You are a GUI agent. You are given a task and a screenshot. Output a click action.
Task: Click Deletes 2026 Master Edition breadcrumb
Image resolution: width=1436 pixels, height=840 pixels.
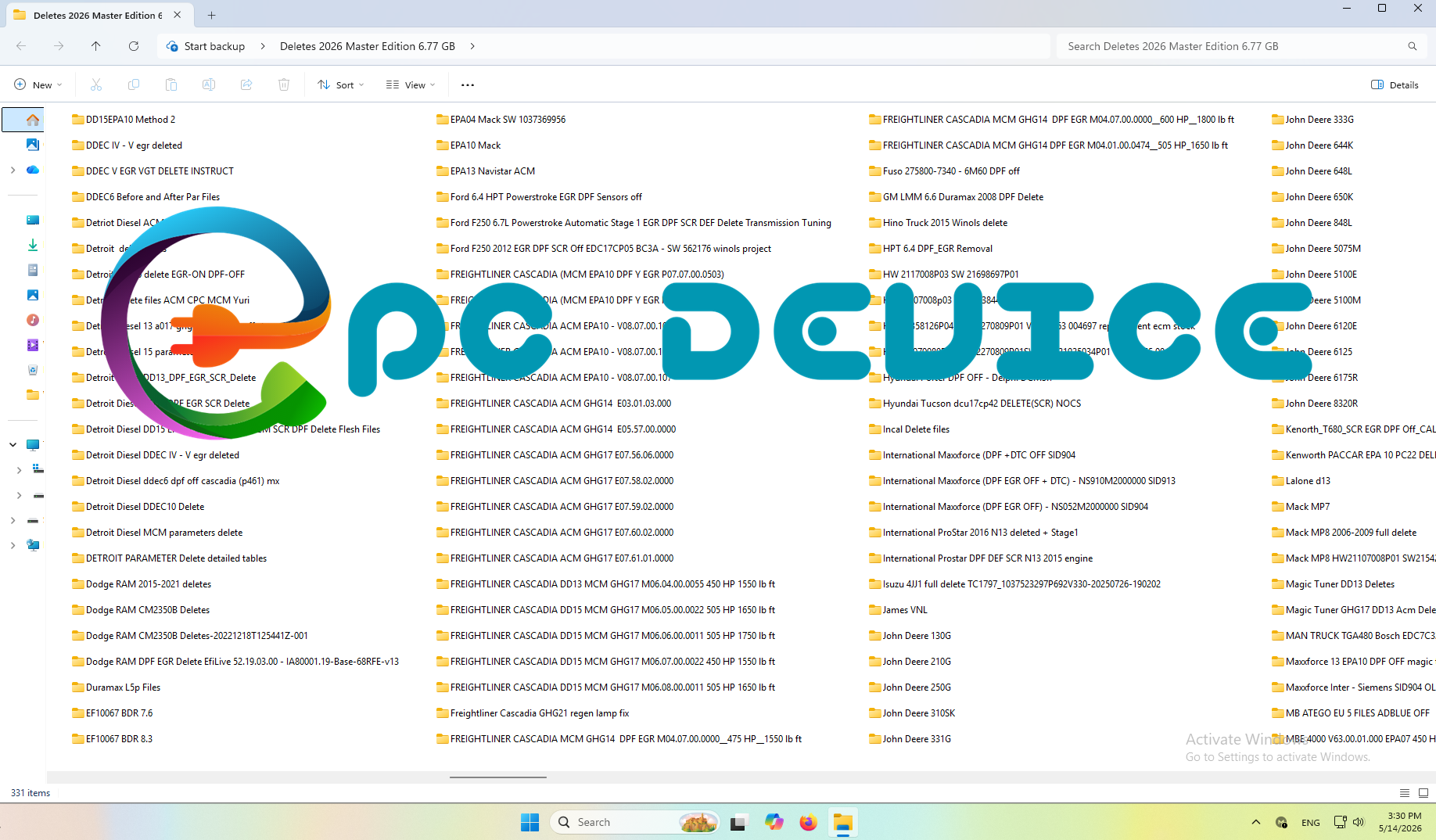click(x=368, y=46)
